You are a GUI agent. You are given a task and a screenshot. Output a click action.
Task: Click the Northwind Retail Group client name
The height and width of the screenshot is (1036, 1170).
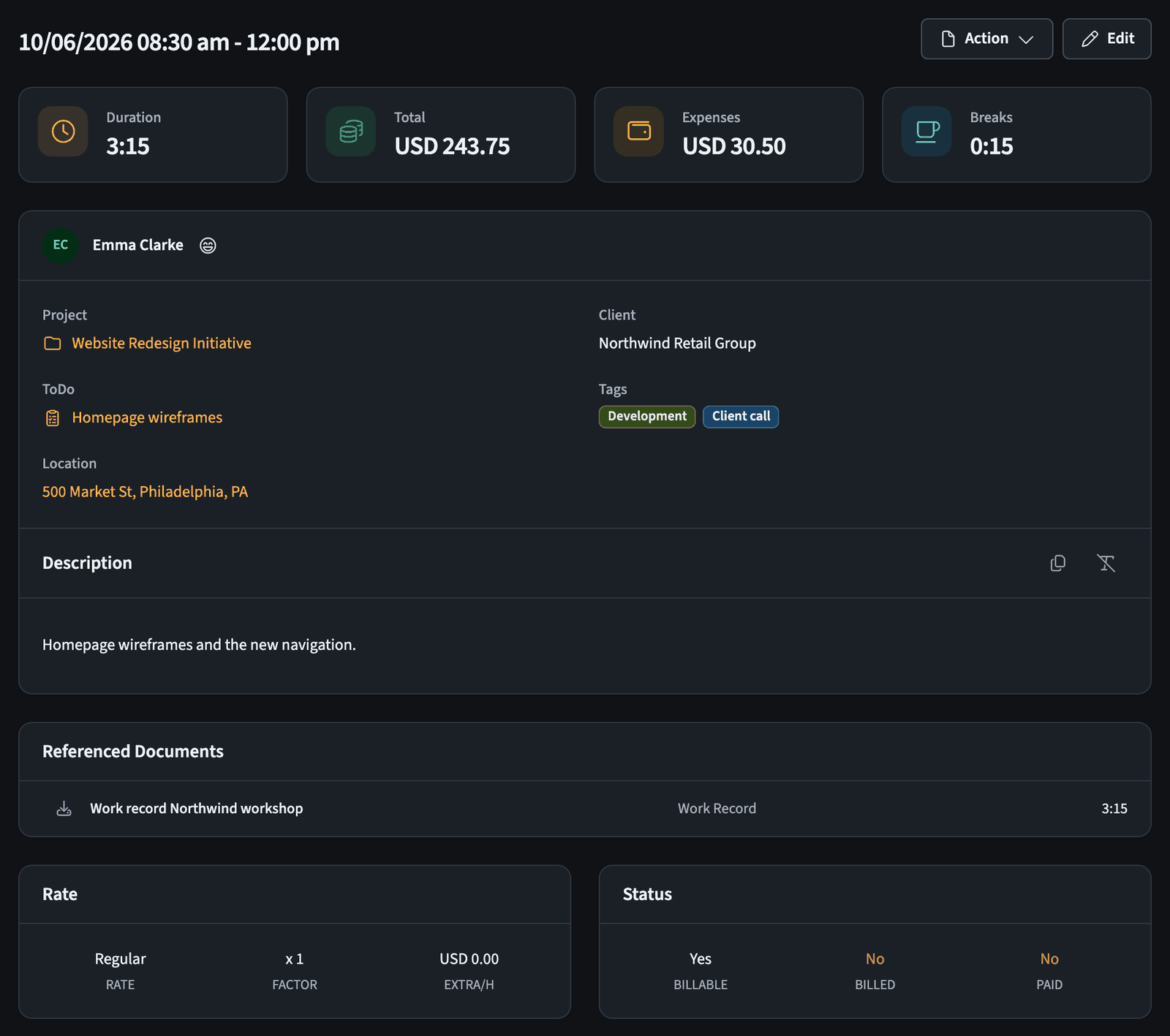(x=677, y=343)
